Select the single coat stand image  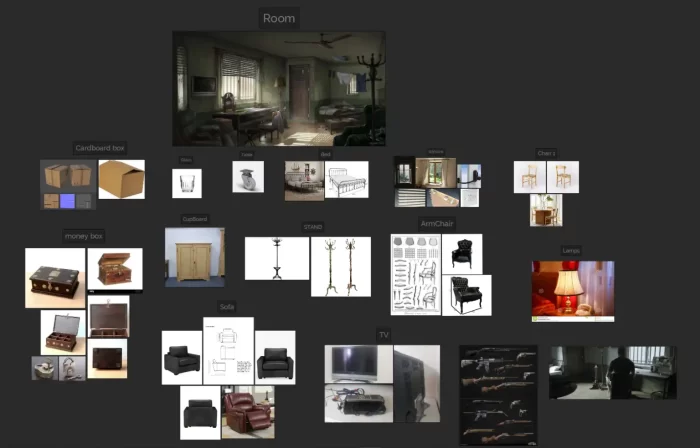tap(276, 258)
